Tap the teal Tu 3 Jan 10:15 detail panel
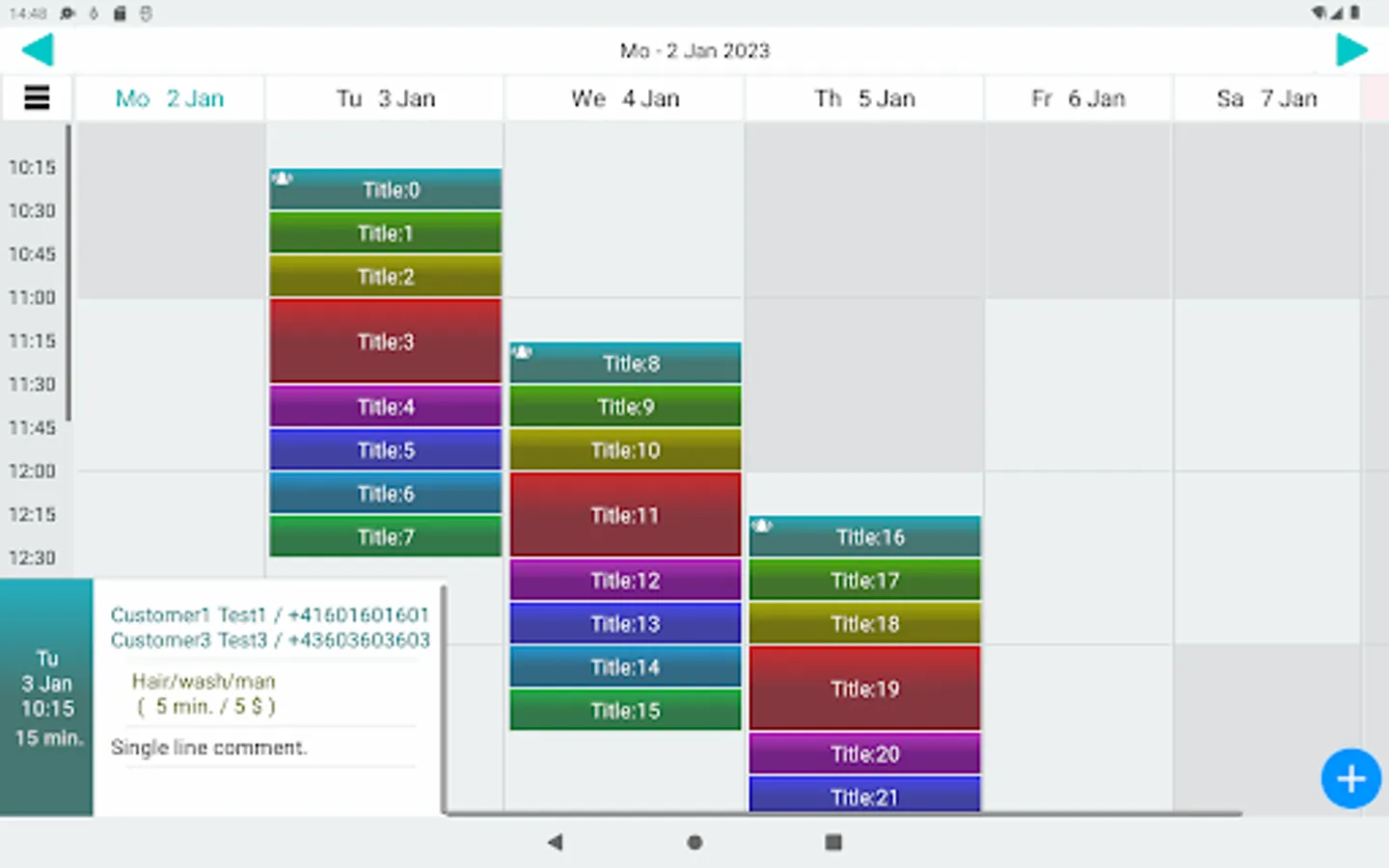Screen dimensions: 1389x868 (46, 697)
